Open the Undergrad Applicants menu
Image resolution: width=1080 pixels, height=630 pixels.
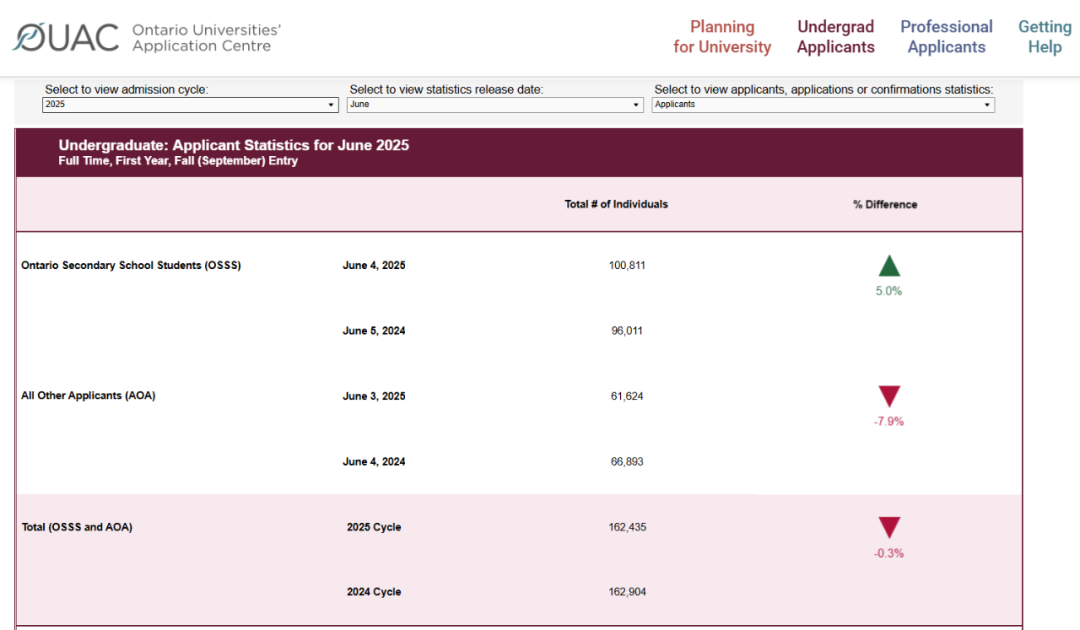click(835, 37)
